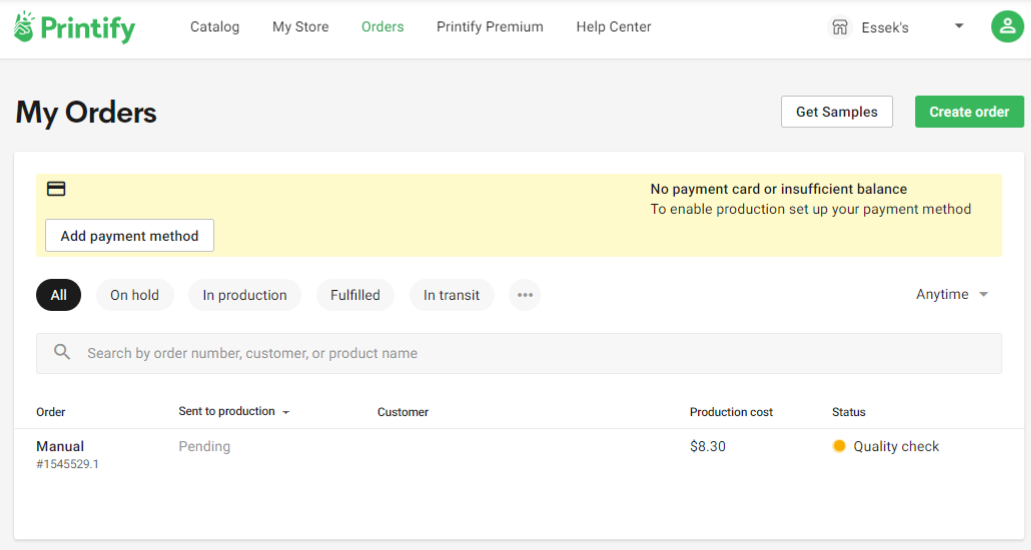Image resolution: width=1031 pixels, height=550 pixels.
Task: Expand the Essek's store dropdown arrow
Action: point(959,26)
